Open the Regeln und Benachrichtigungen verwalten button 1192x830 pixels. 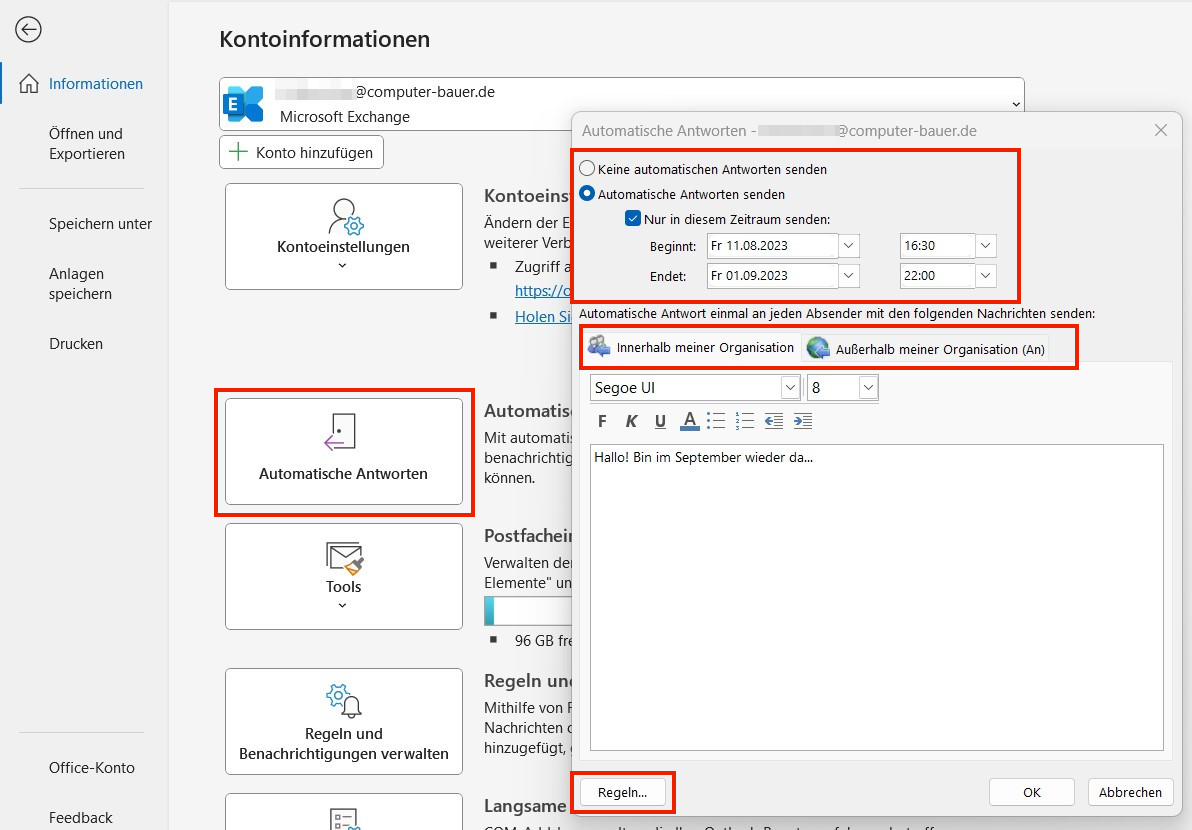point(344,721)
